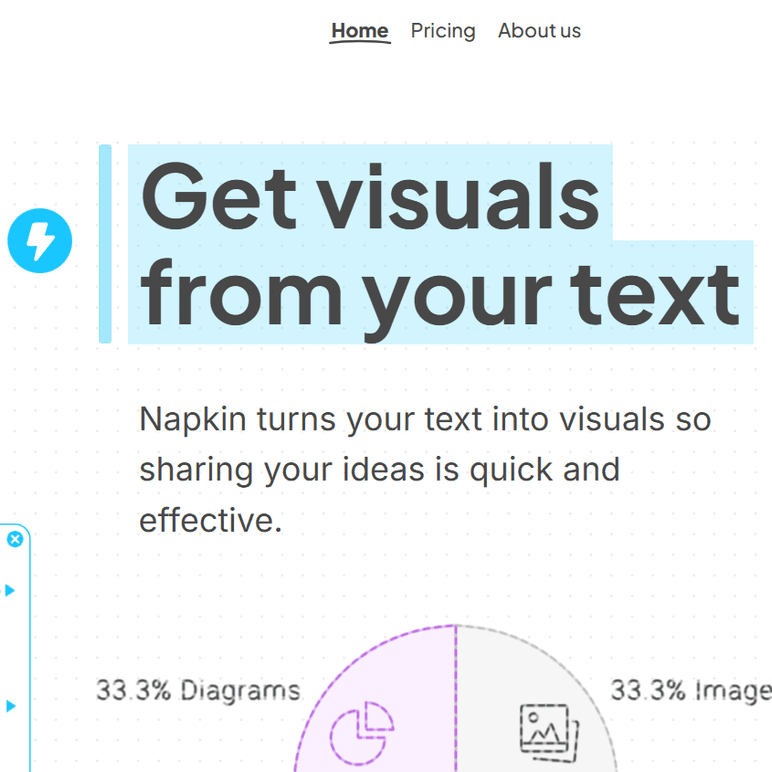The width and height of the screenshot is (772, 772).
Task: Open the Pricing page
Action: 443,31
